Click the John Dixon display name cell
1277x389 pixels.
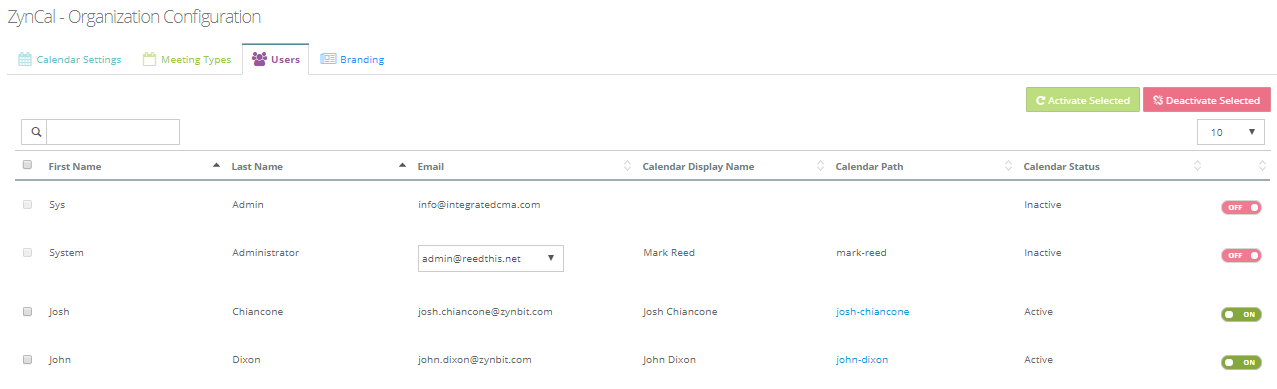[669, 360]
